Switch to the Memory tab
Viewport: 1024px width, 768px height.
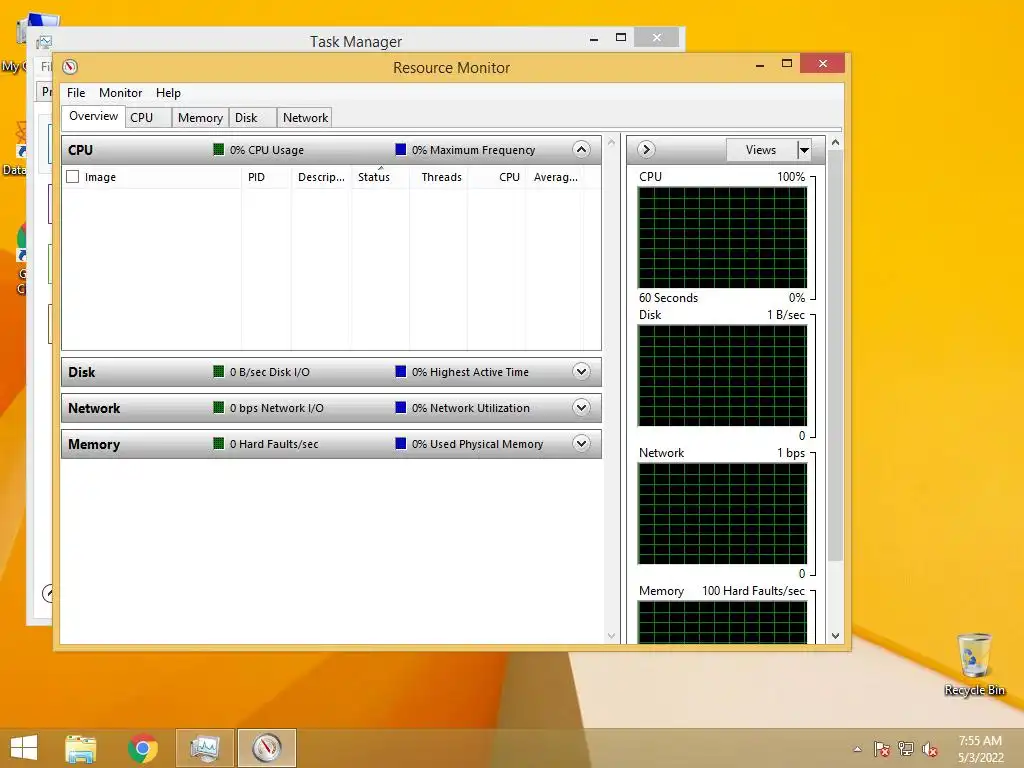click(x=200, y=118)
